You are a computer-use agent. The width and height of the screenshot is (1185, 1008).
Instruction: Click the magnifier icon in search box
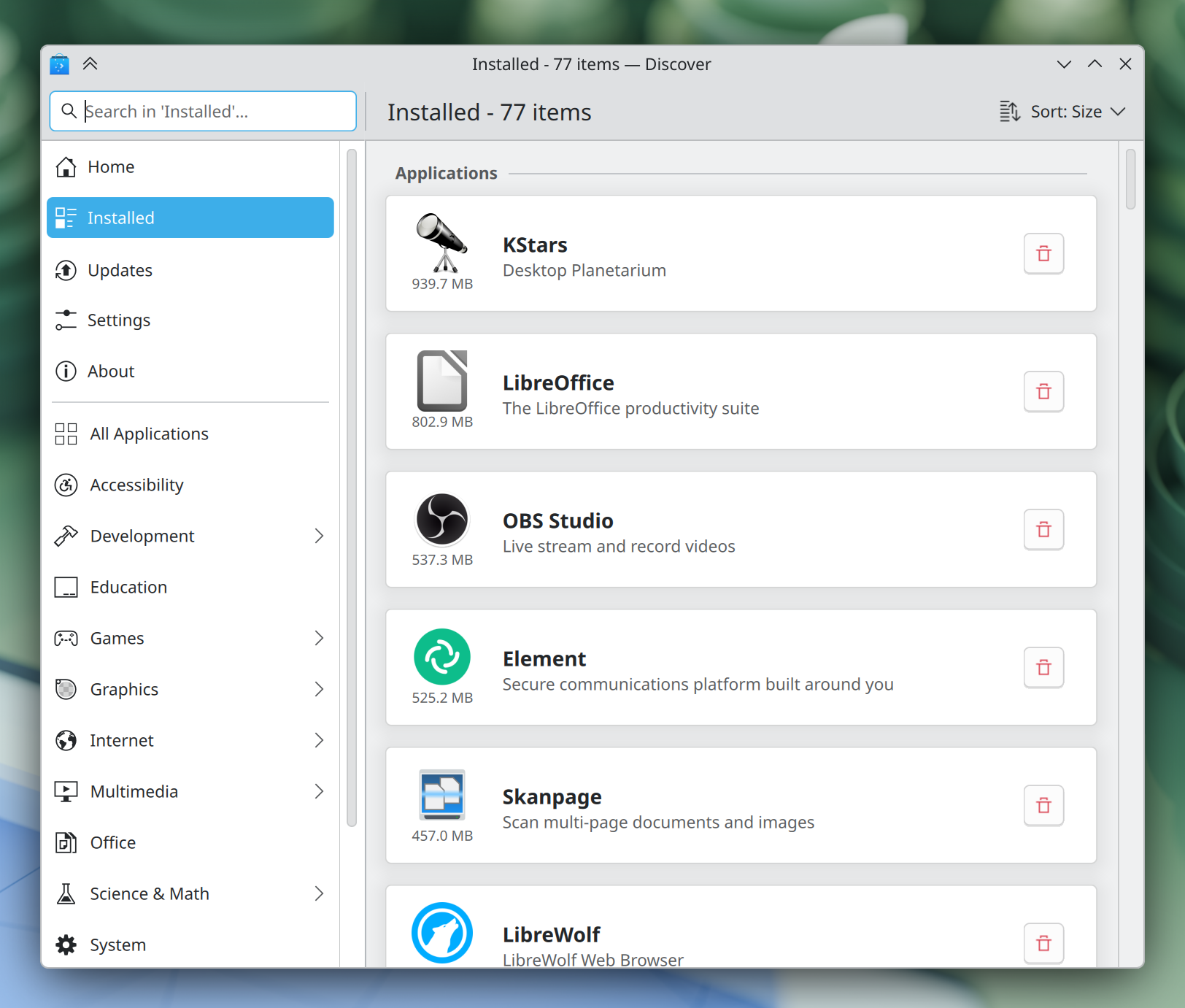pyautogui.click(x=69, y=111)
